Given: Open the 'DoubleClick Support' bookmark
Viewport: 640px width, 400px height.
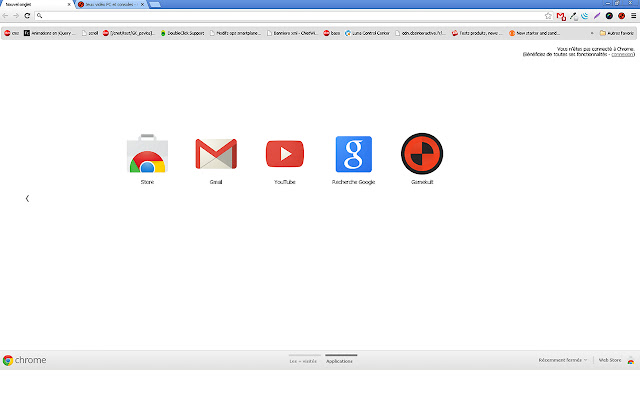Looking at the screenshot, I should 182,33.
